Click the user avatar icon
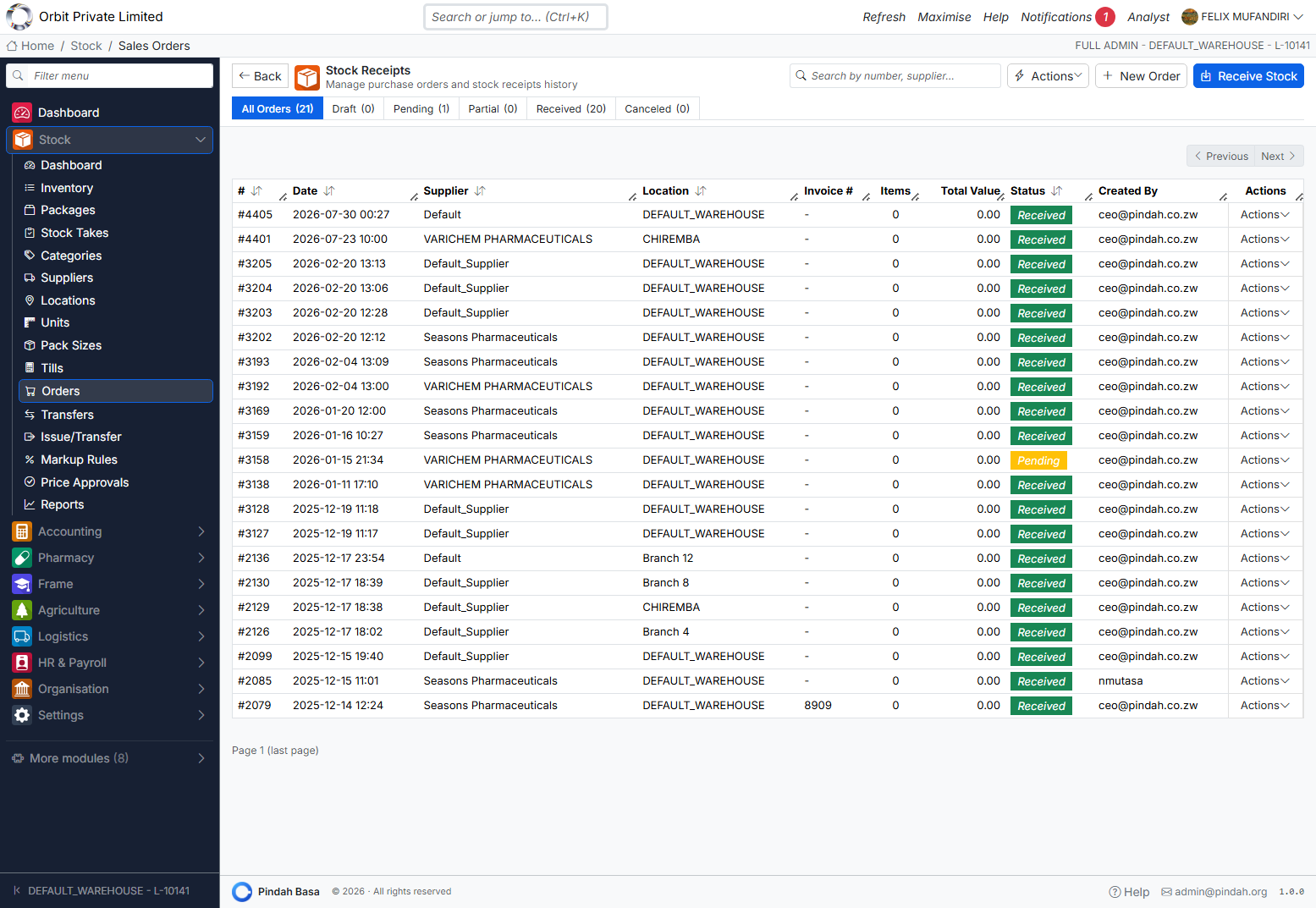Screen dimensions: 1316x908 pyautogui.click(x=1190, y=17)
